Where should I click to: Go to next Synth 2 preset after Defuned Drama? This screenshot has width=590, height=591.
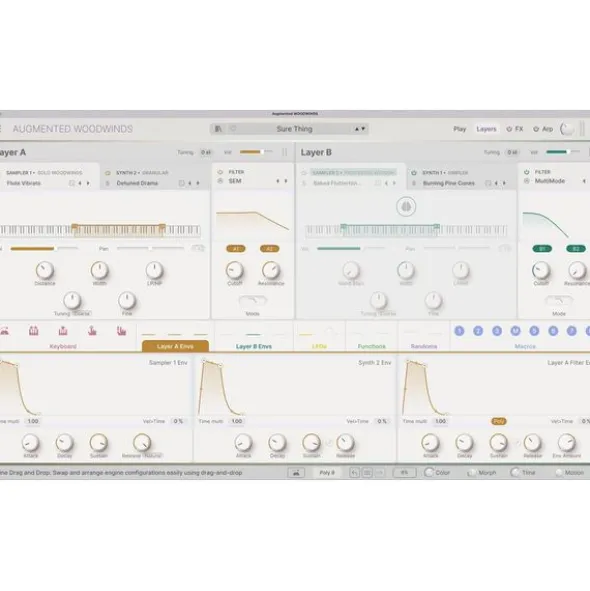coord(198,183)
